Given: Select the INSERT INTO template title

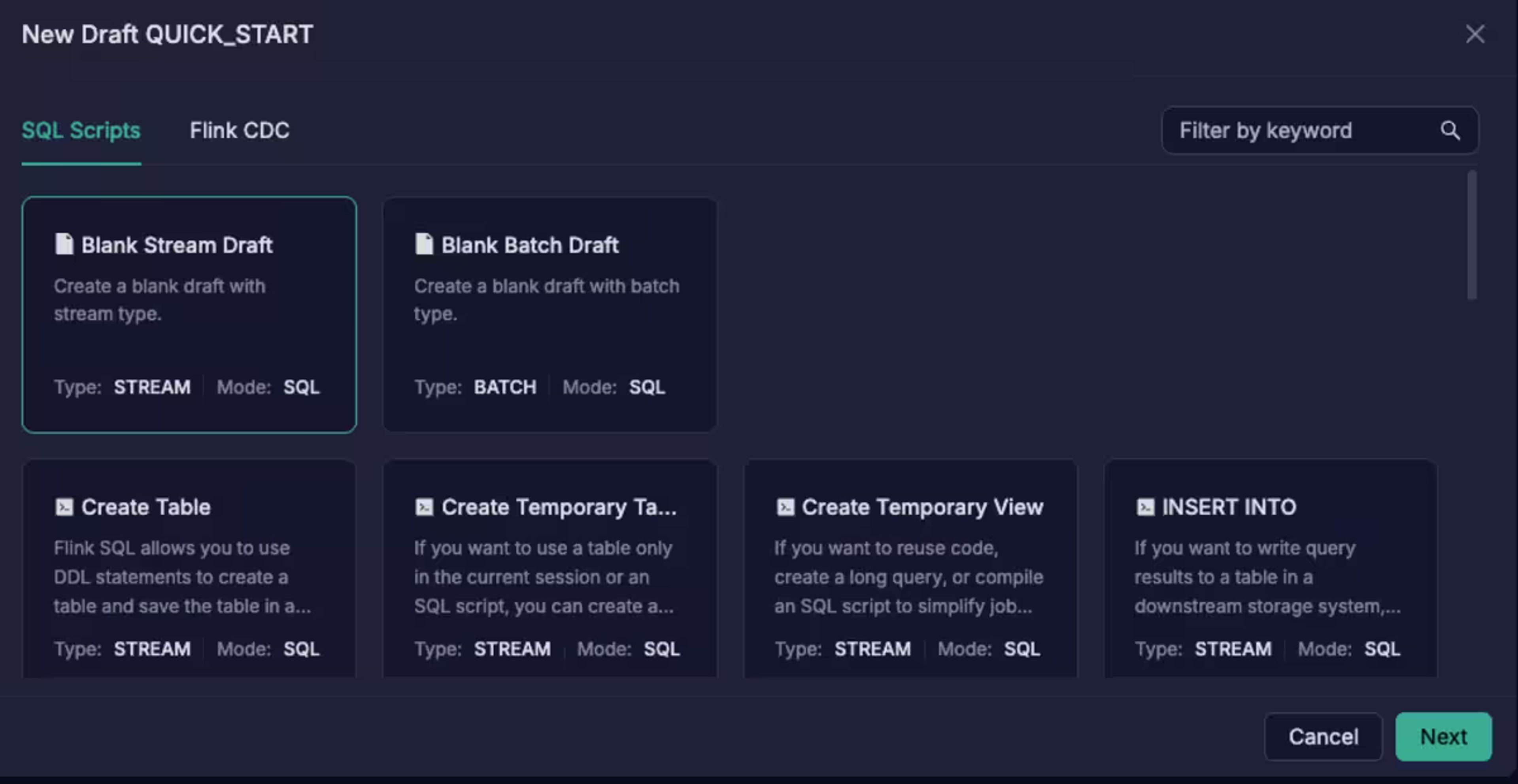Looking at the screenshot, I should tap(1229, 507).
